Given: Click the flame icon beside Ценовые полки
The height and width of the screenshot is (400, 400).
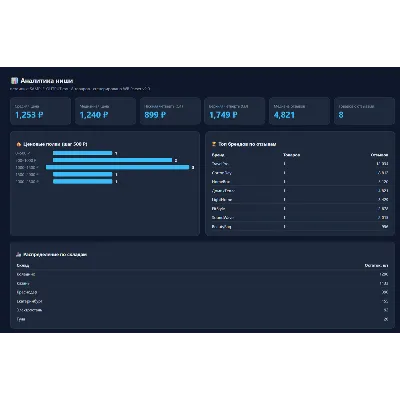Looking at the screenshot, I should 19,144.
